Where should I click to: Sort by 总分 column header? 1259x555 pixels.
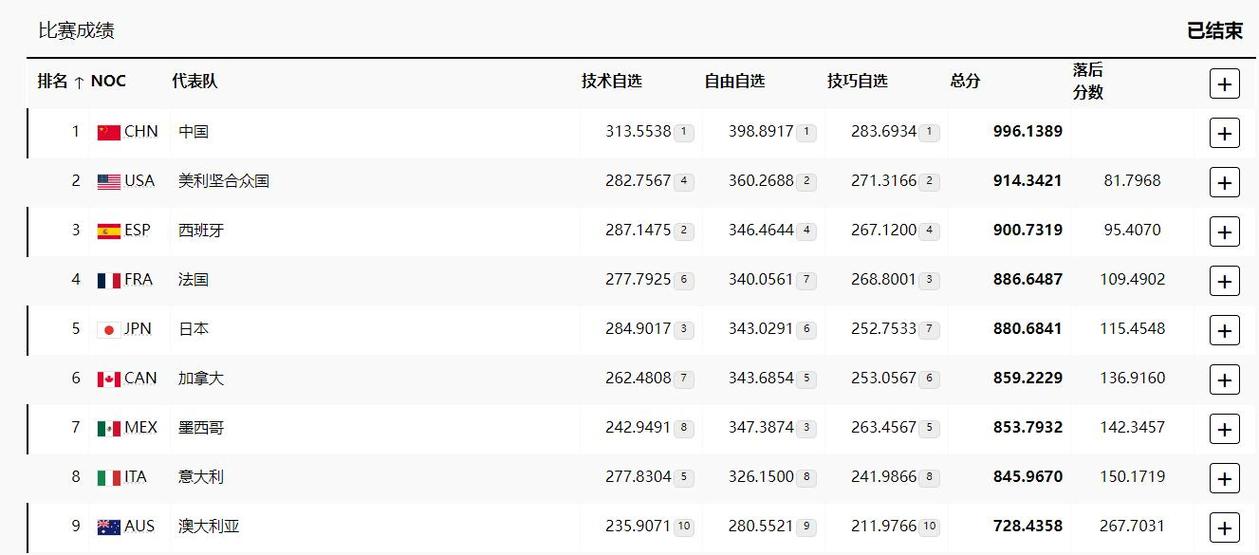coord(965,81)
